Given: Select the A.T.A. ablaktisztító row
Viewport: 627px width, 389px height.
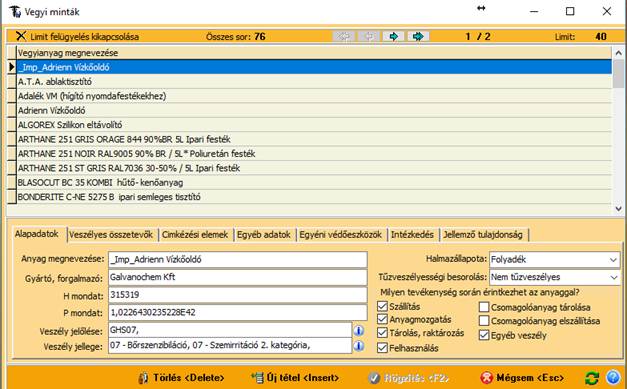Looking at the screenshot, I should [314, 82].
